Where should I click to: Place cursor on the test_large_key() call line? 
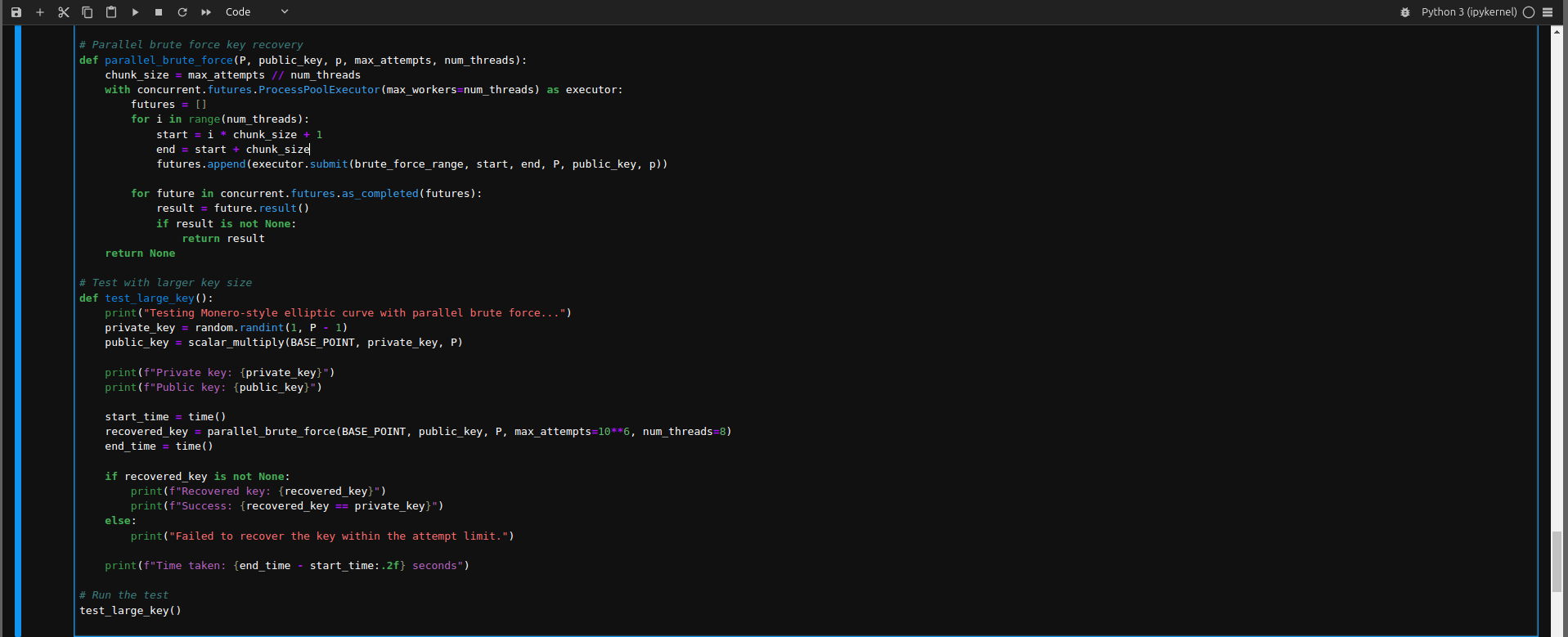click(x=130, y=611)
